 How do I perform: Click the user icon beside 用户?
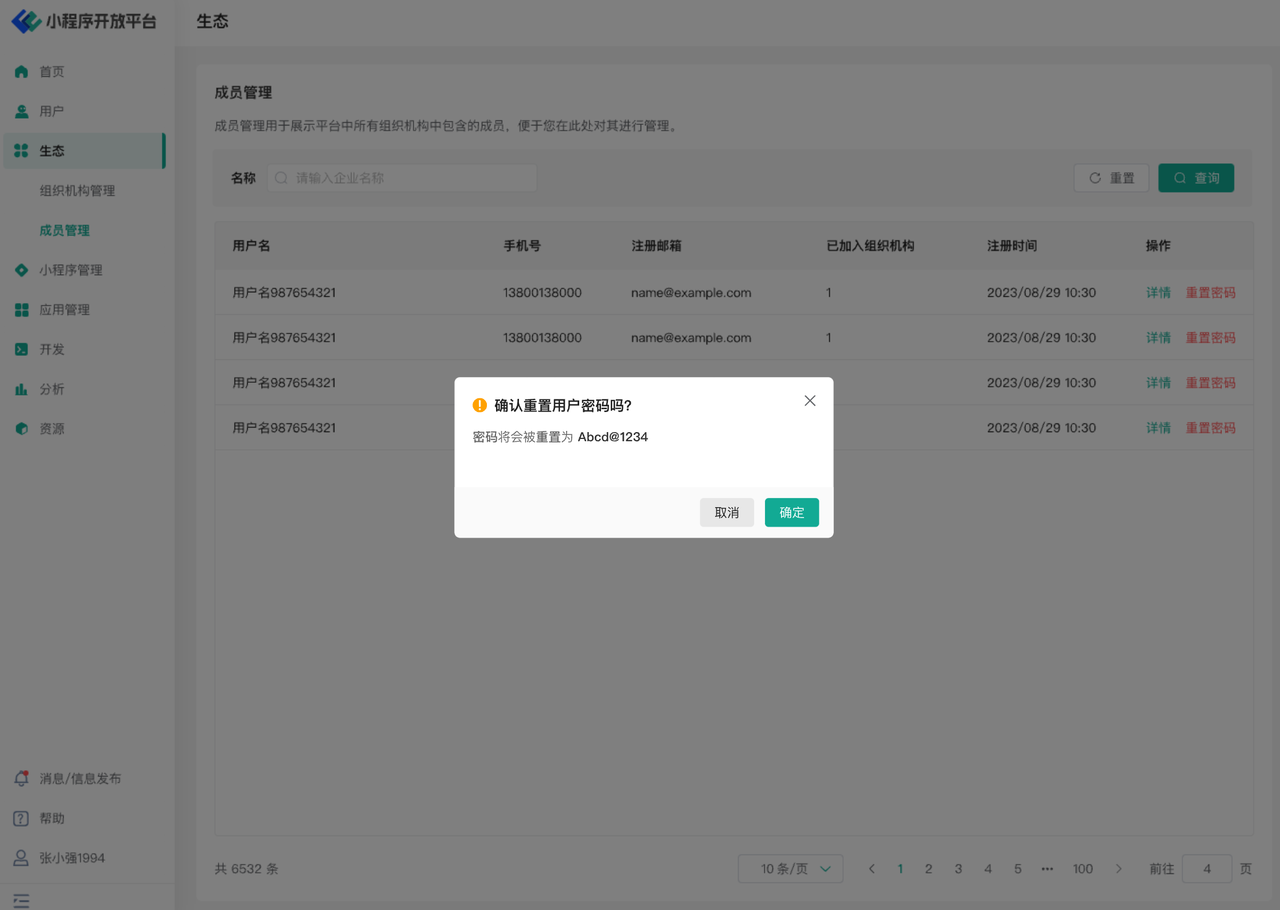21,112
